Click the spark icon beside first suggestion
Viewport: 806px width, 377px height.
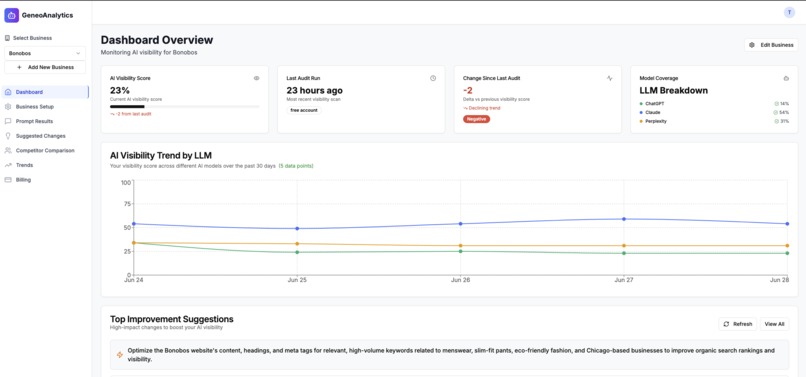point(120,355)
